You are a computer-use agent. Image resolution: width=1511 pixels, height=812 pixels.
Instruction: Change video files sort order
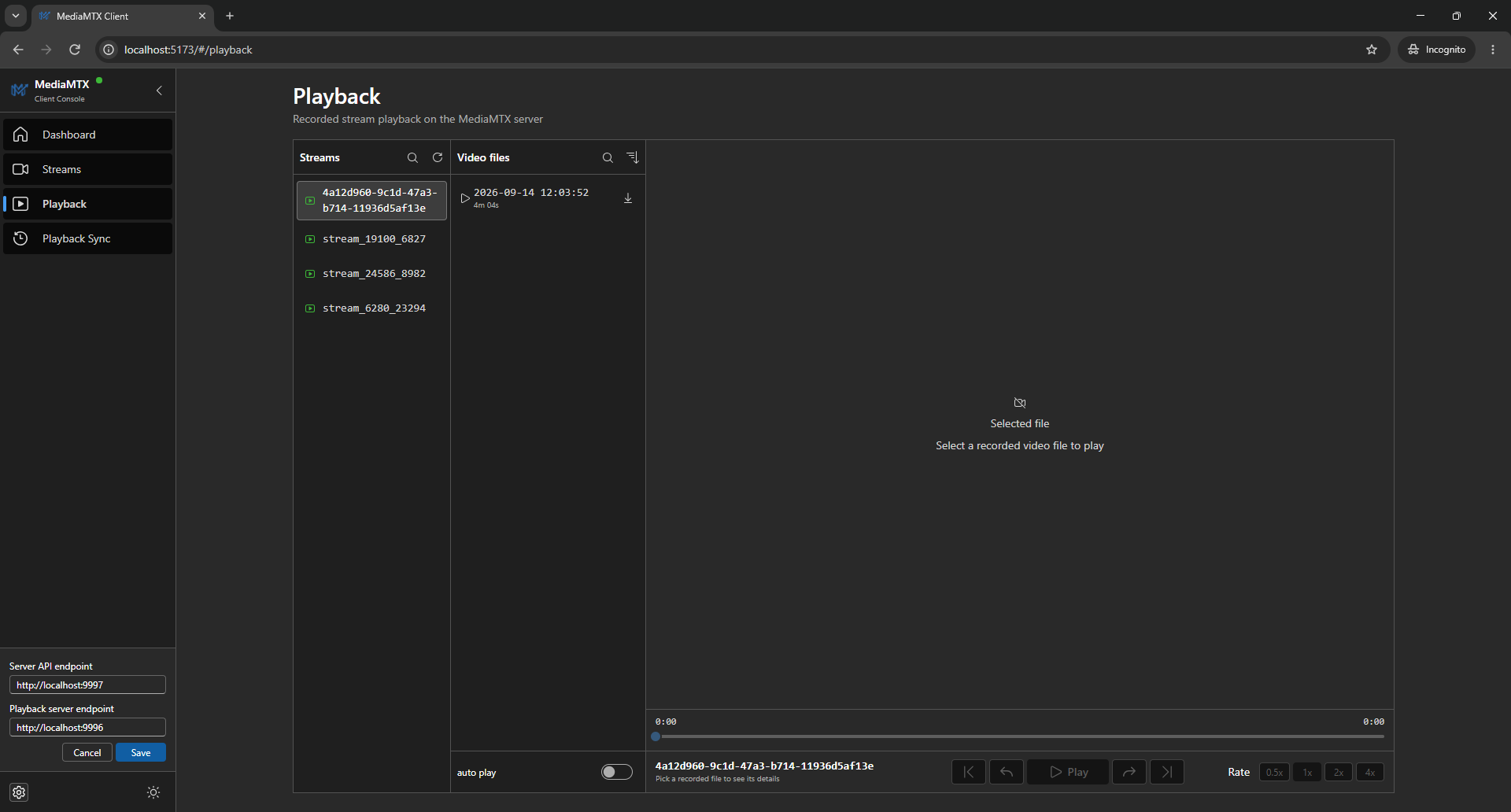(x=633, y=157)
